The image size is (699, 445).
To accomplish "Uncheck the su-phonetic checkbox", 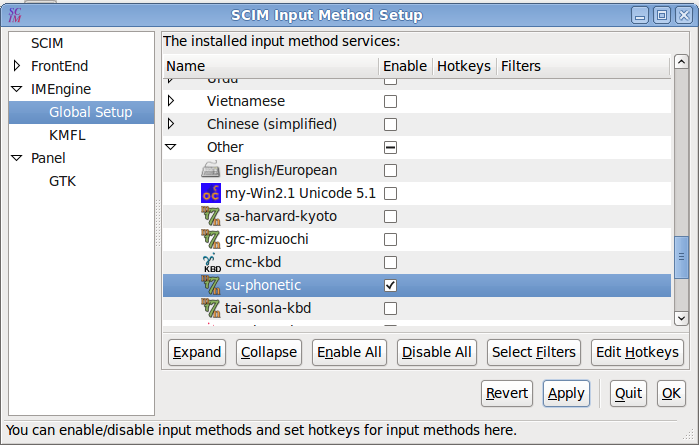I will click(x=390, y=285).
